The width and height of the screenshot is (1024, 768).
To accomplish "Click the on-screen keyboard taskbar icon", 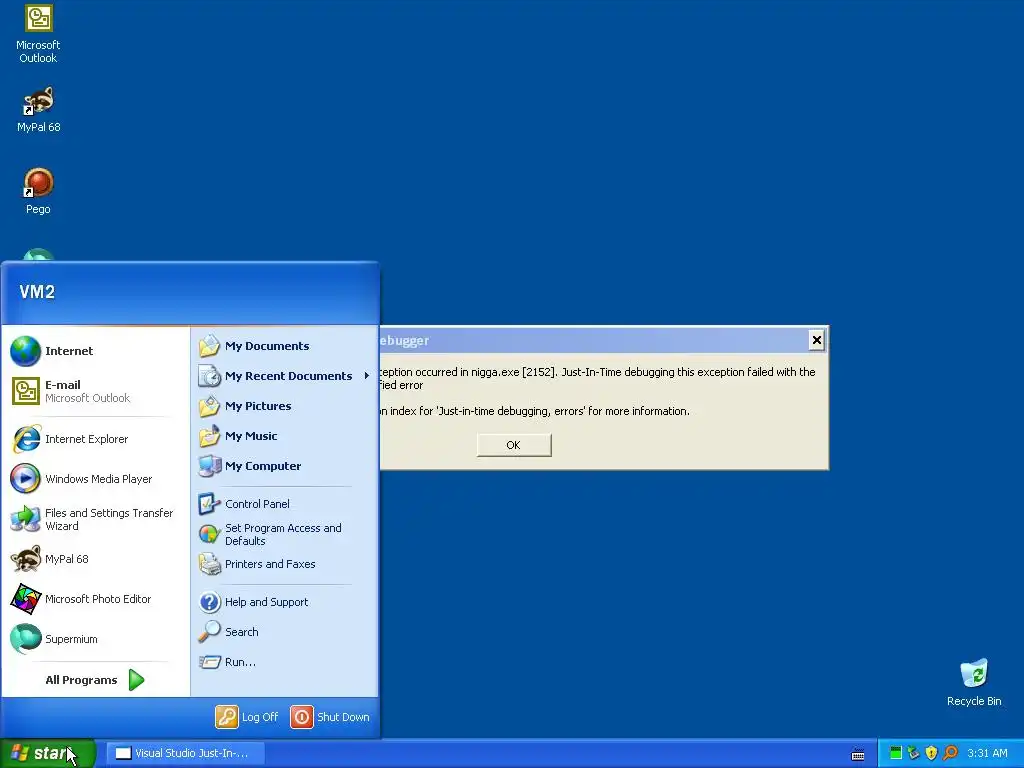I will pyautogui.click(x=858, y=754).
